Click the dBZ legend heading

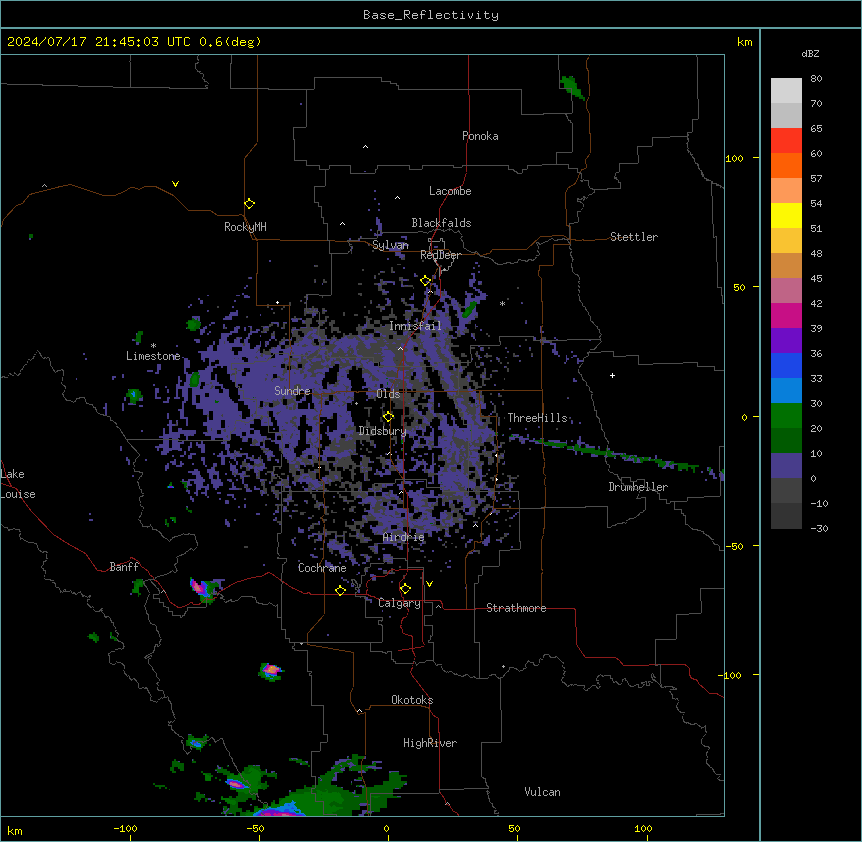[810, 53]
